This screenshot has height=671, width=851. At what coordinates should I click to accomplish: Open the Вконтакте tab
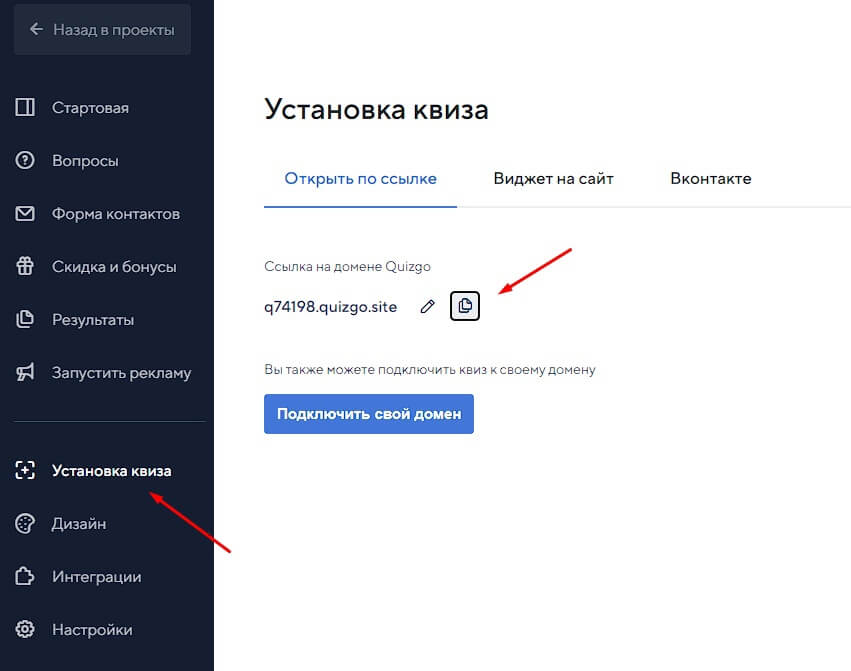click(x=710, y=179)
